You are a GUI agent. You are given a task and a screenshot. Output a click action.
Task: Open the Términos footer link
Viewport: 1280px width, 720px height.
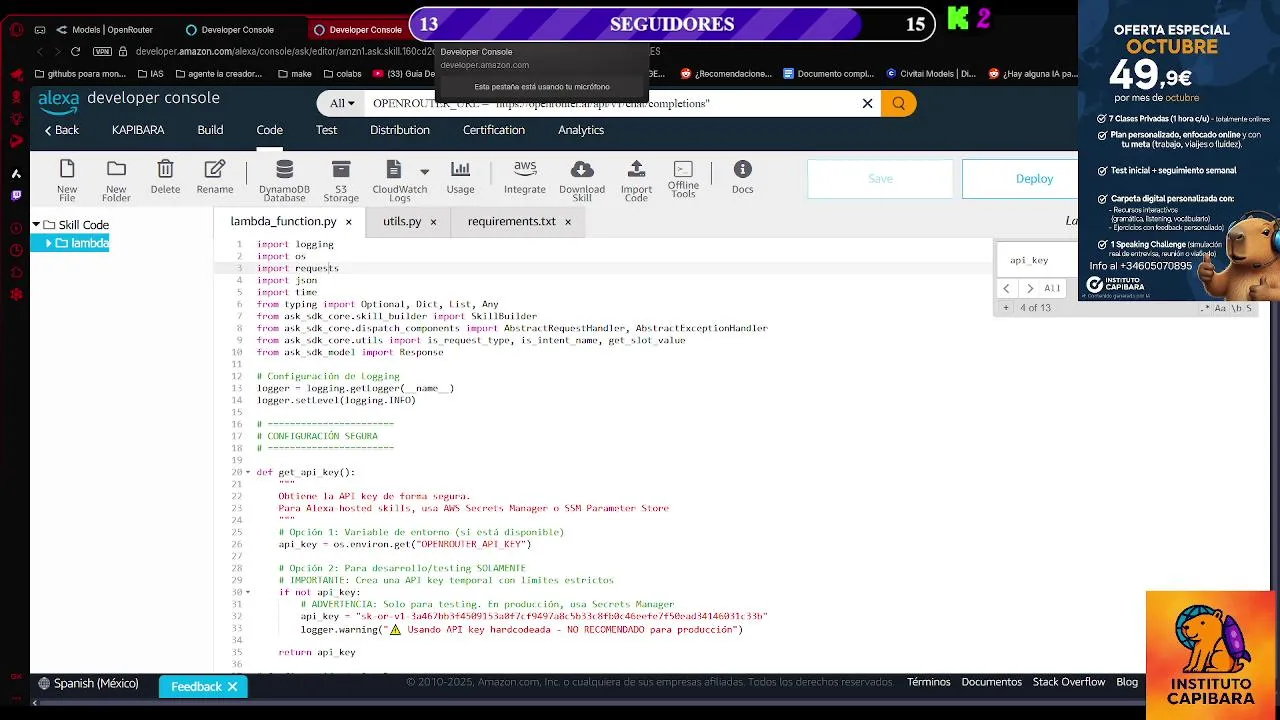click(929, 682)
